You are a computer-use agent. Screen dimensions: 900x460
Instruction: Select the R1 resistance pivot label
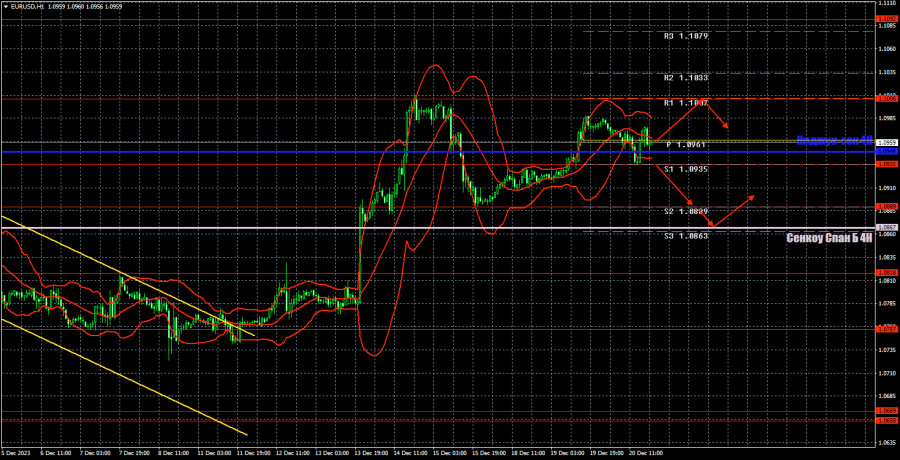coord(686,103)
